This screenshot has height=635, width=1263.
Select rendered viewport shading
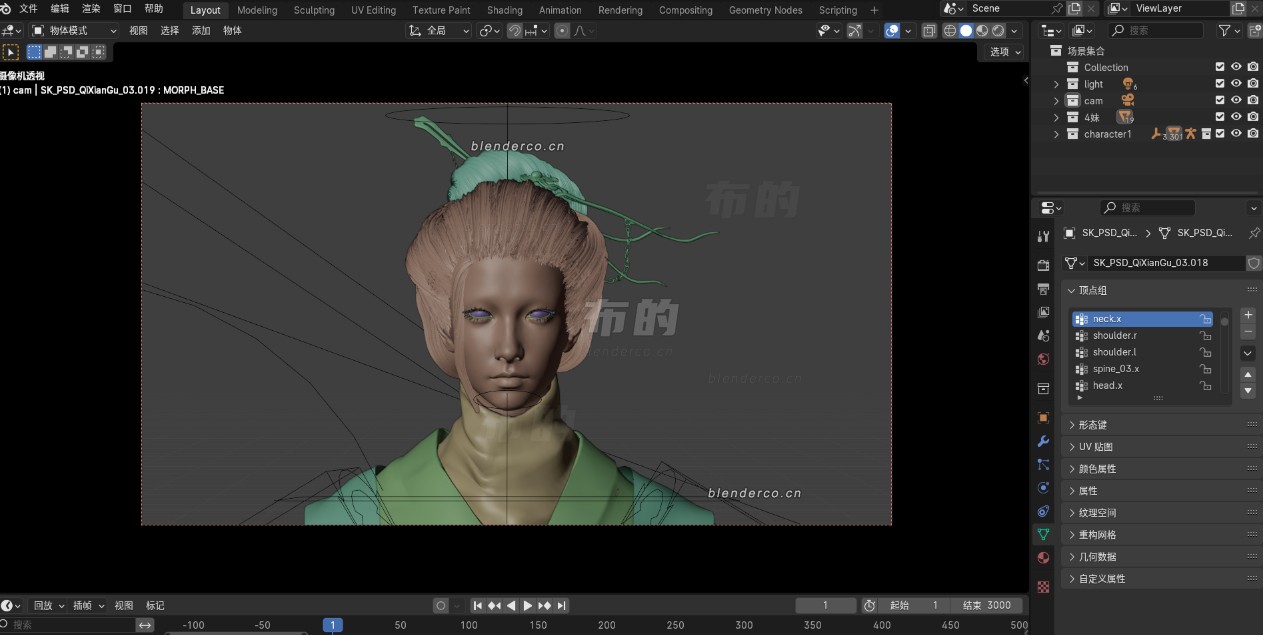click(998, 31)
